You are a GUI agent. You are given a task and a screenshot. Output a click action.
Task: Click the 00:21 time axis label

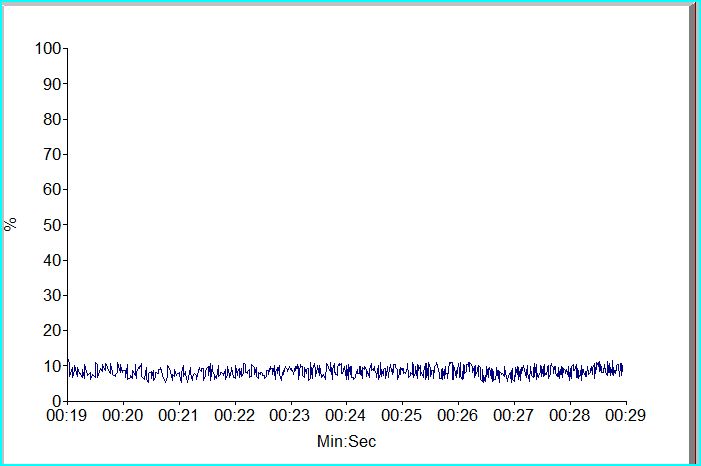point(178,415)
